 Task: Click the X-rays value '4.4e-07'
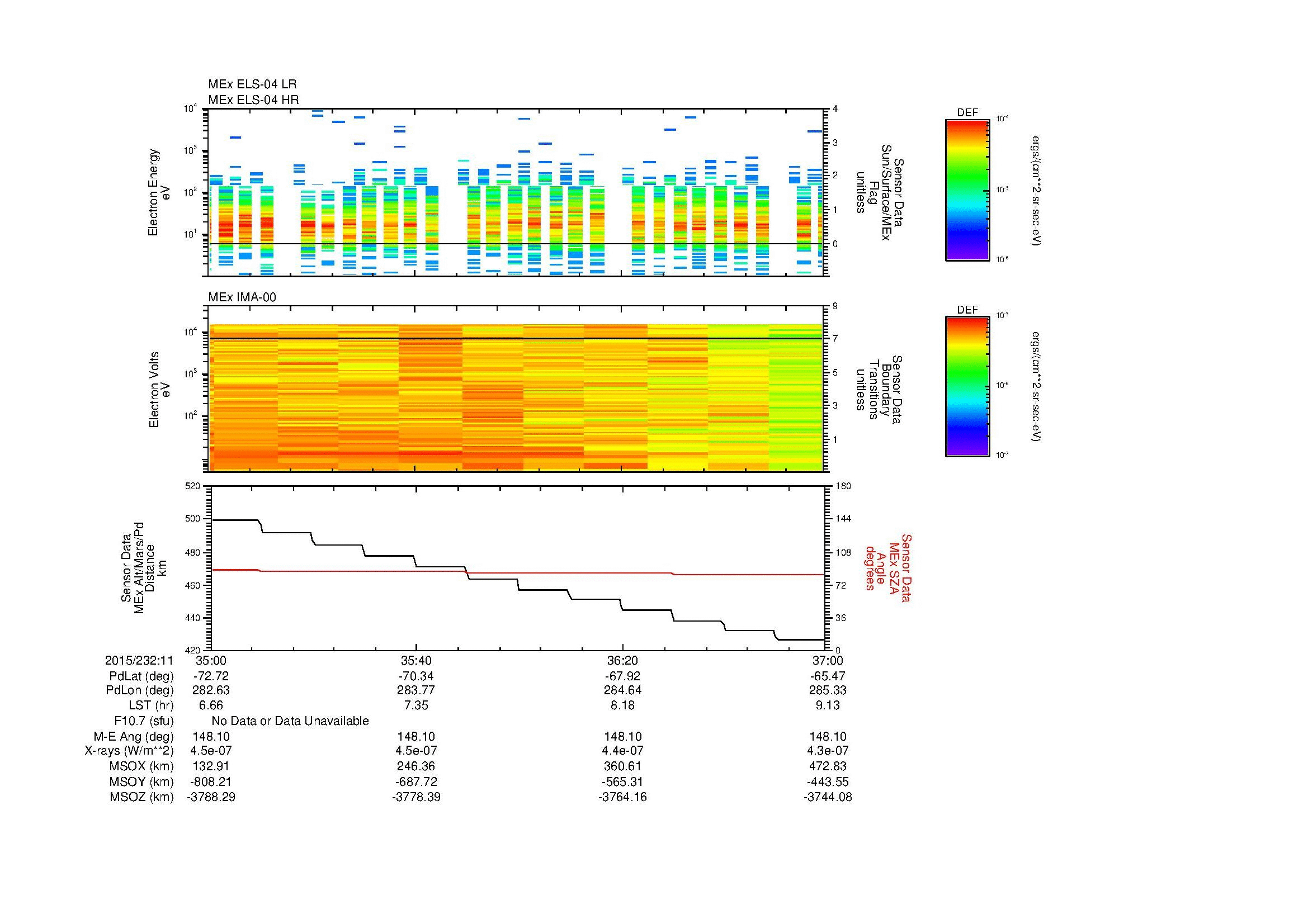pyautogui.click(x=622, y=751)
